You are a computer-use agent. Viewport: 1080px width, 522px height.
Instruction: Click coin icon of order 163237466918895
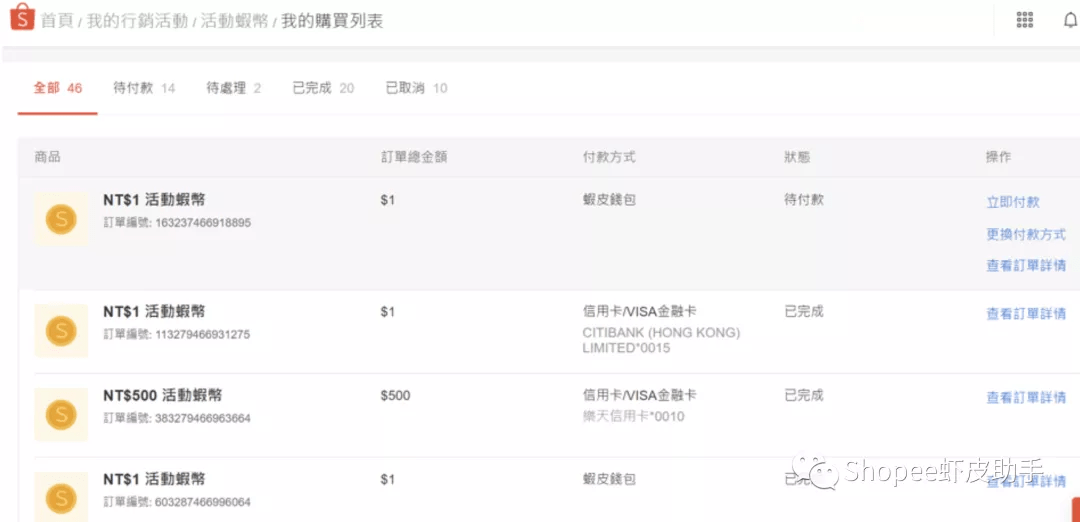[x=61, y=220]
